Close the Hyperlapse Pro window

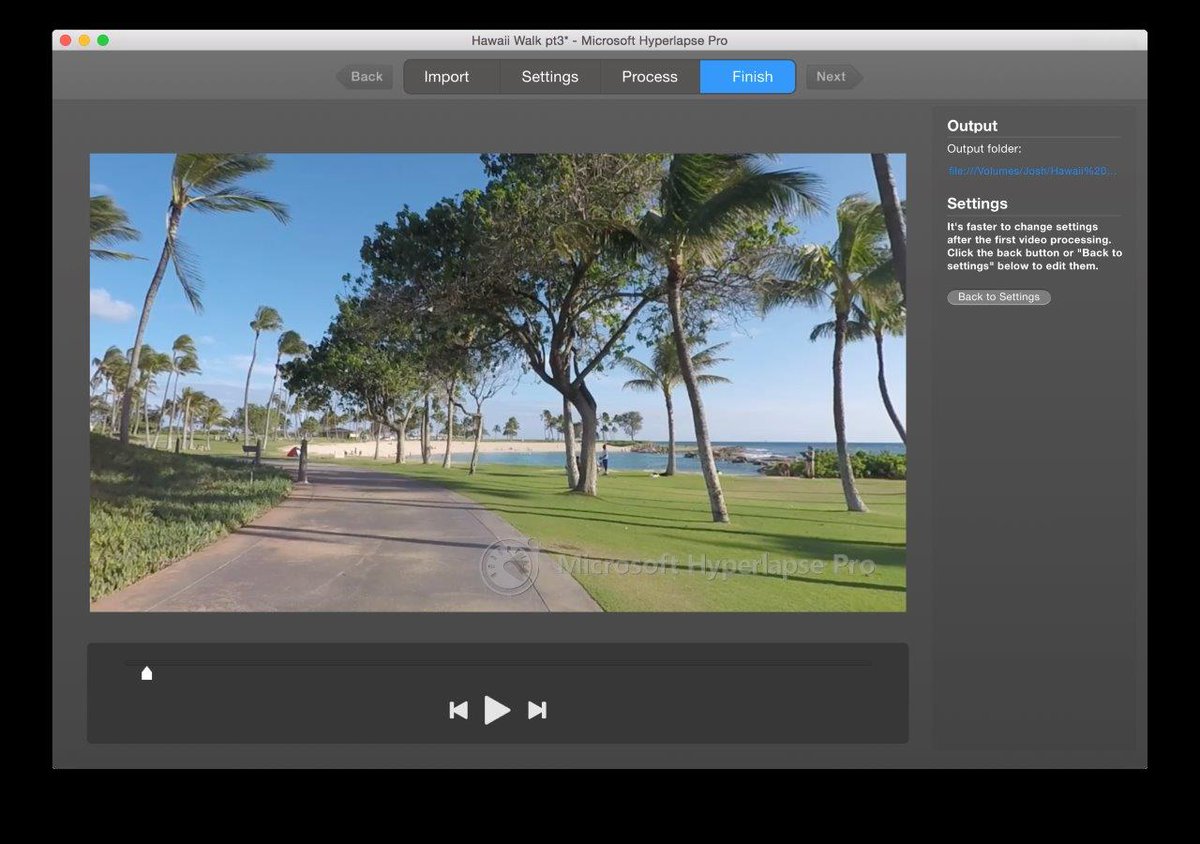pyautogui.click(x=65, y=40)
